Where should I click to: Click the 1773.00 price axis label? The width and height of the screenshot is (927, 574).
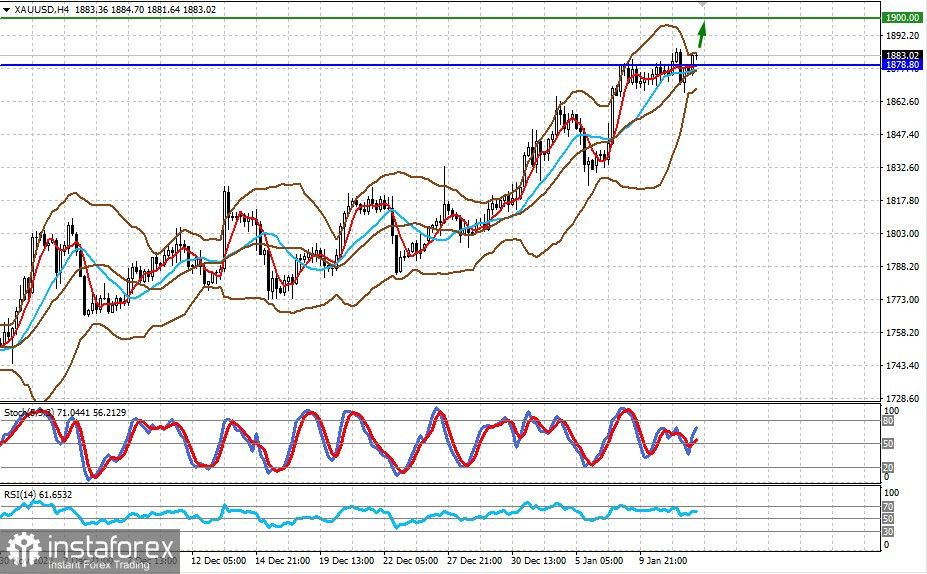tap(902, 300)
